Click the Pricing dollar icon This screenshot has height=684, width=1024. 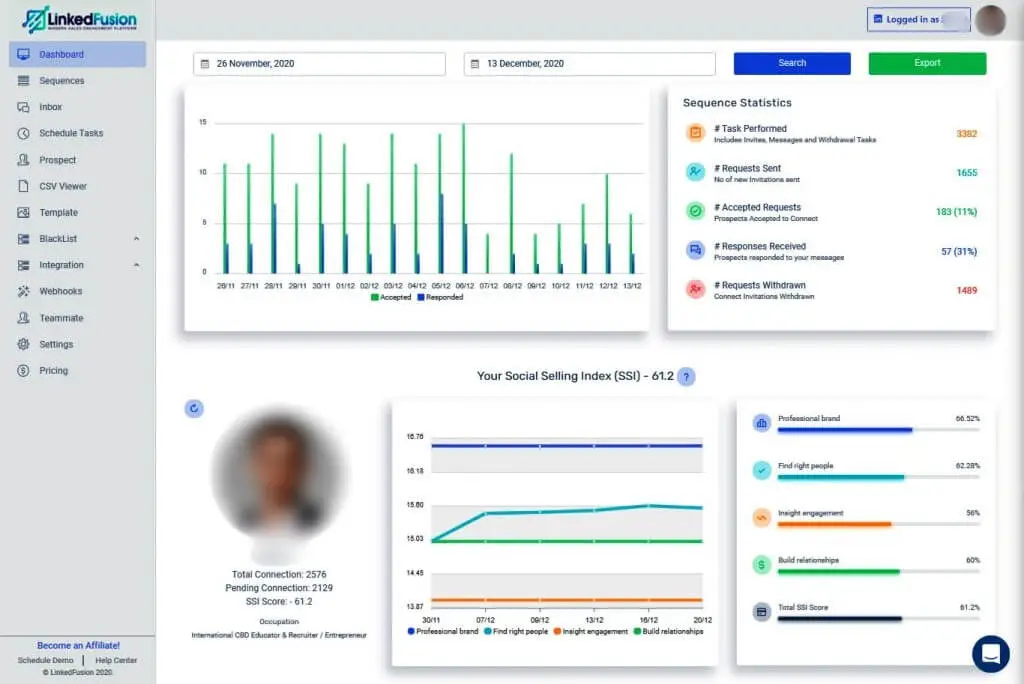(24, 370)
